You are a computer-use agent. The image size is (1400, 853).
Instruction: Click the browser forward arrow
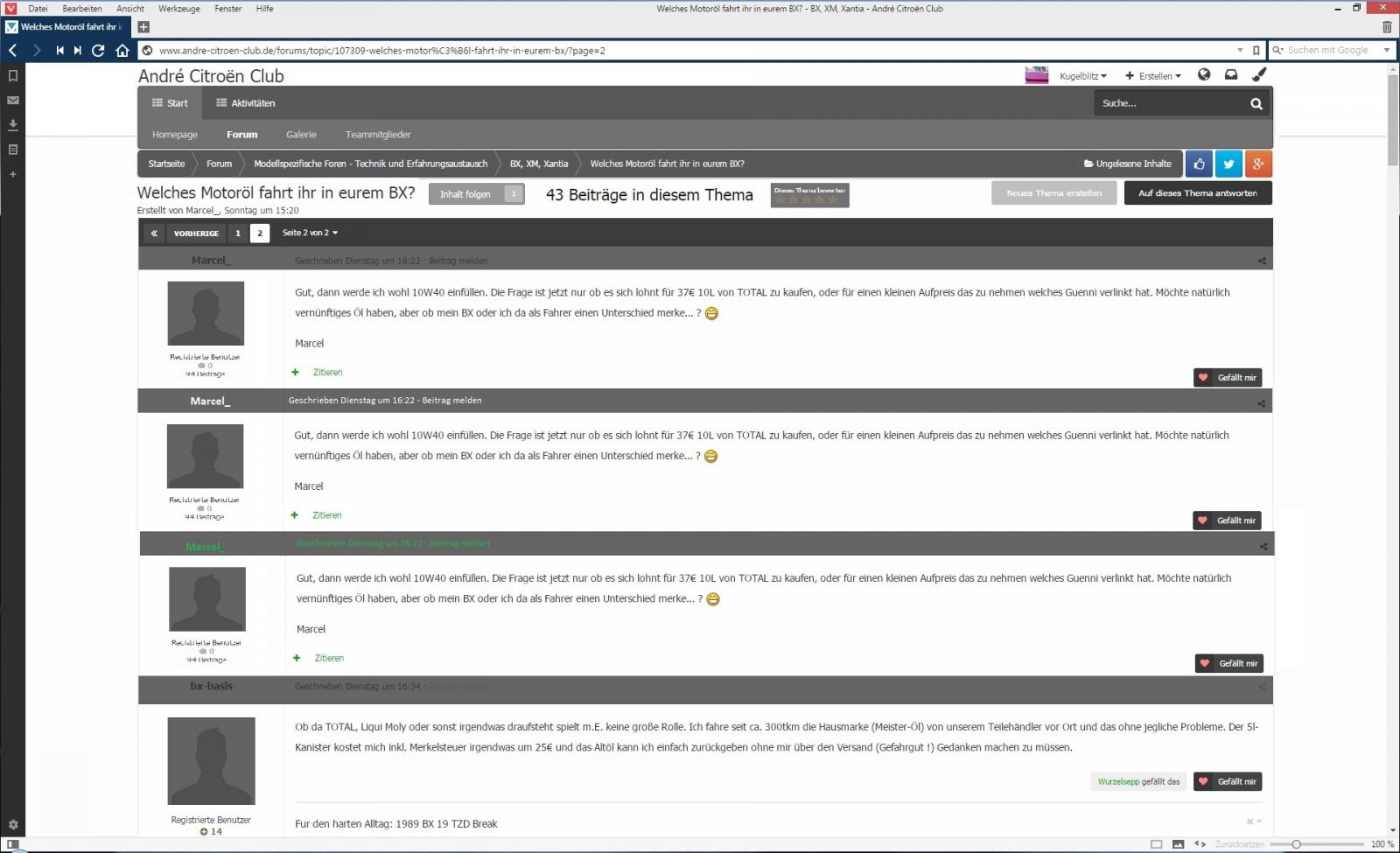[x=36, y=51]
